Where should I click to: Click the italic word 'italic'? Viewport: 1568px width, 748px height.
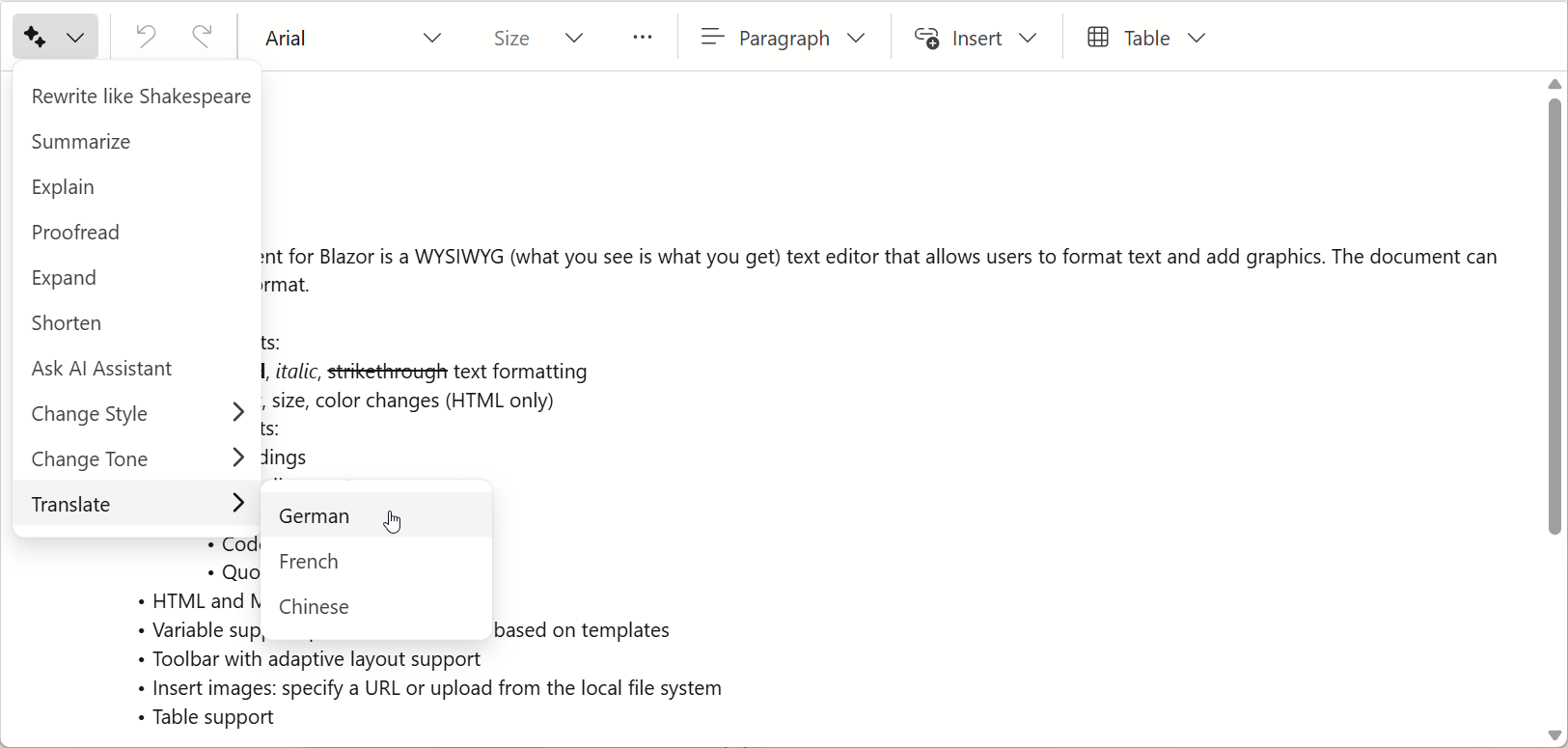296,372
